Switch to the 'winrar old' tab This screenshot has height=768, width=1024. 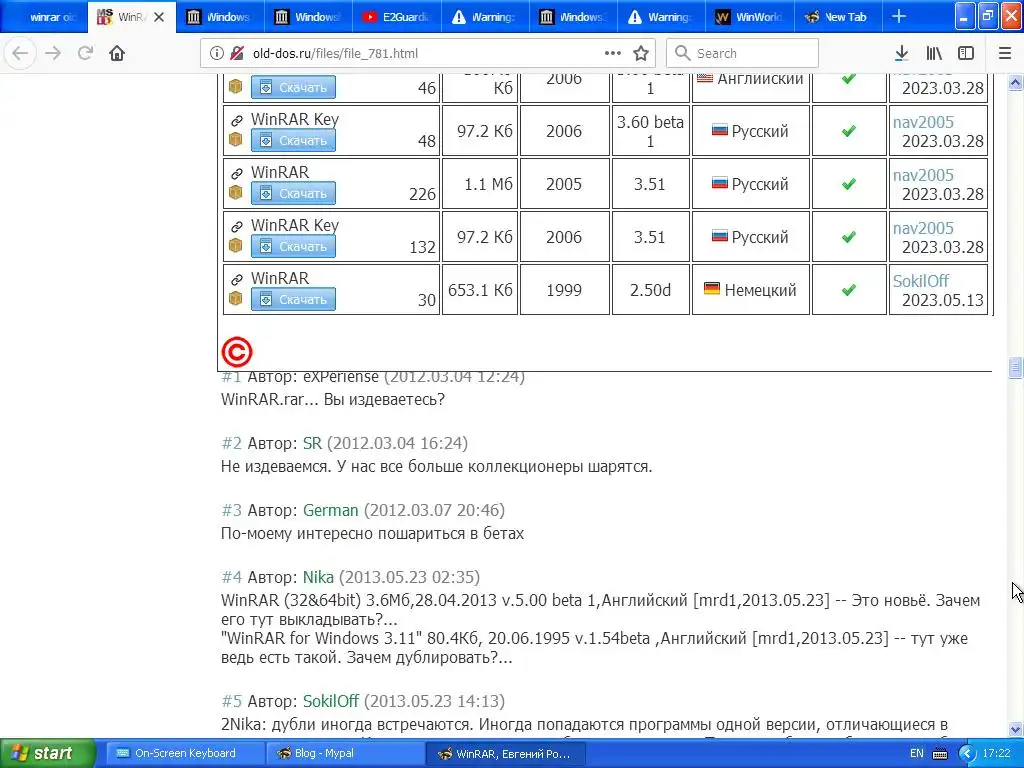click(x=44, y=17)
